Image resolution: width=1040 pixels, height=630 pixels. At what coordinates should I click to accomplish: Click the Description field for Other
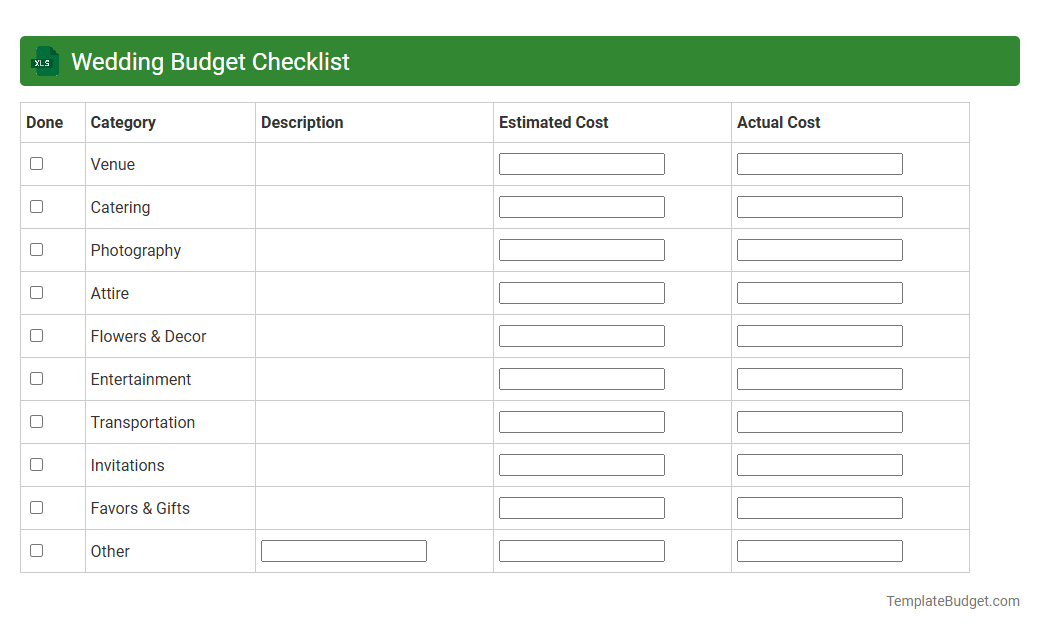pyautogui.click(x=343, y=550)
